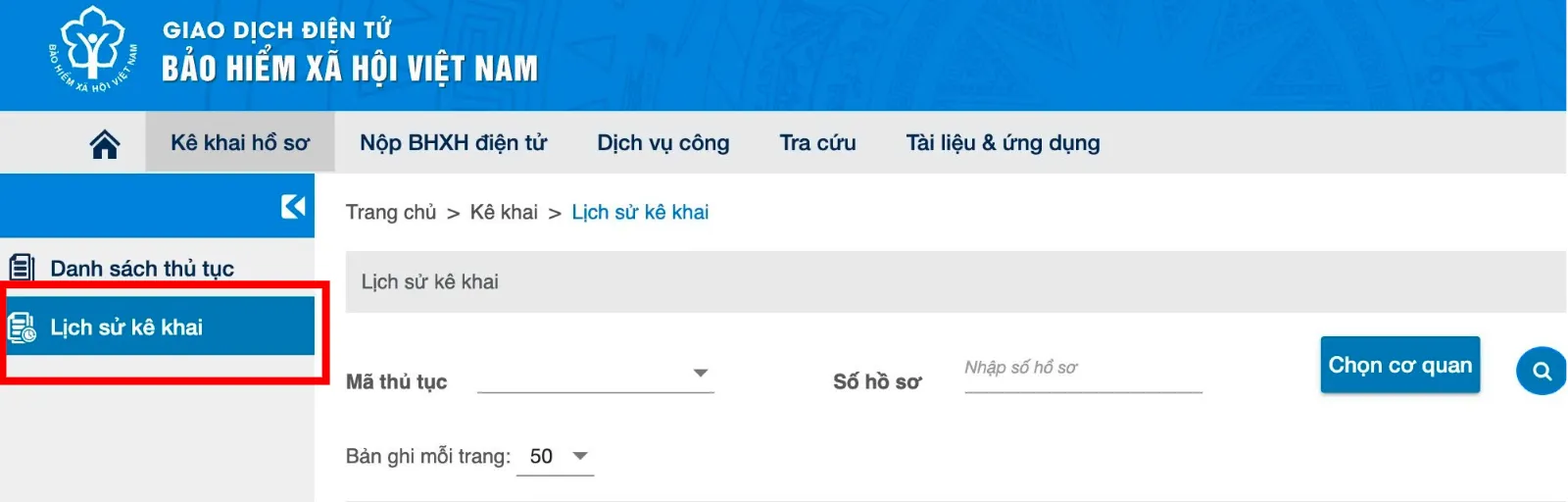Go to Trang chủ breadcrumb link
Viewport: 1568px width, 502px height.
(391, 213)
